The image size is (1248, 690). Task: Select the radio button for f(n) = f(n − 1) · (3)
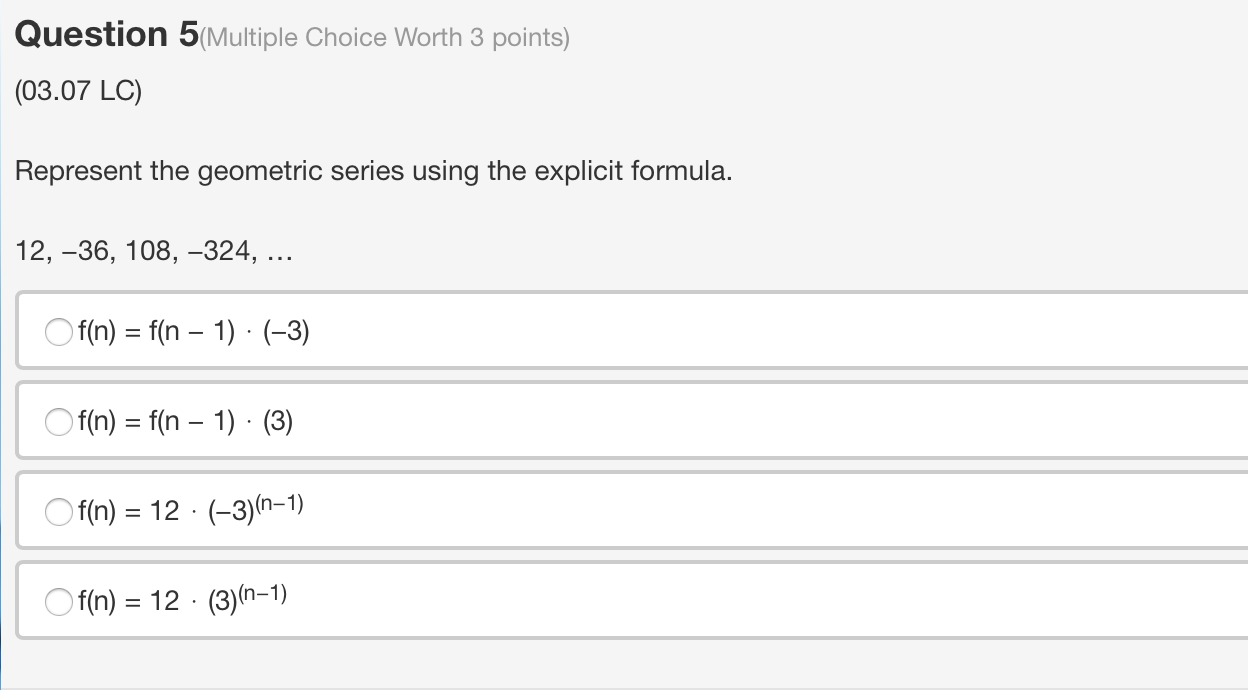point(58,421)
